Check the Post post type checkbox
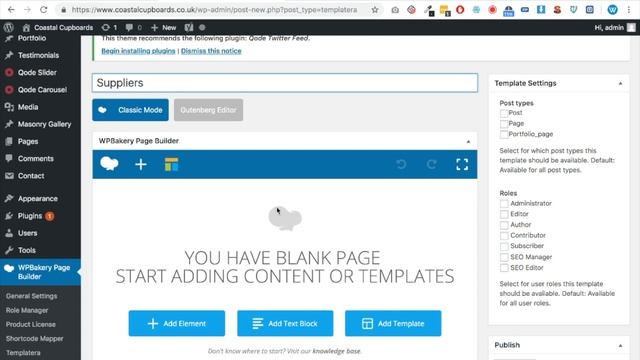This screenshot has height=360, width=640. [x=504, y=113]
